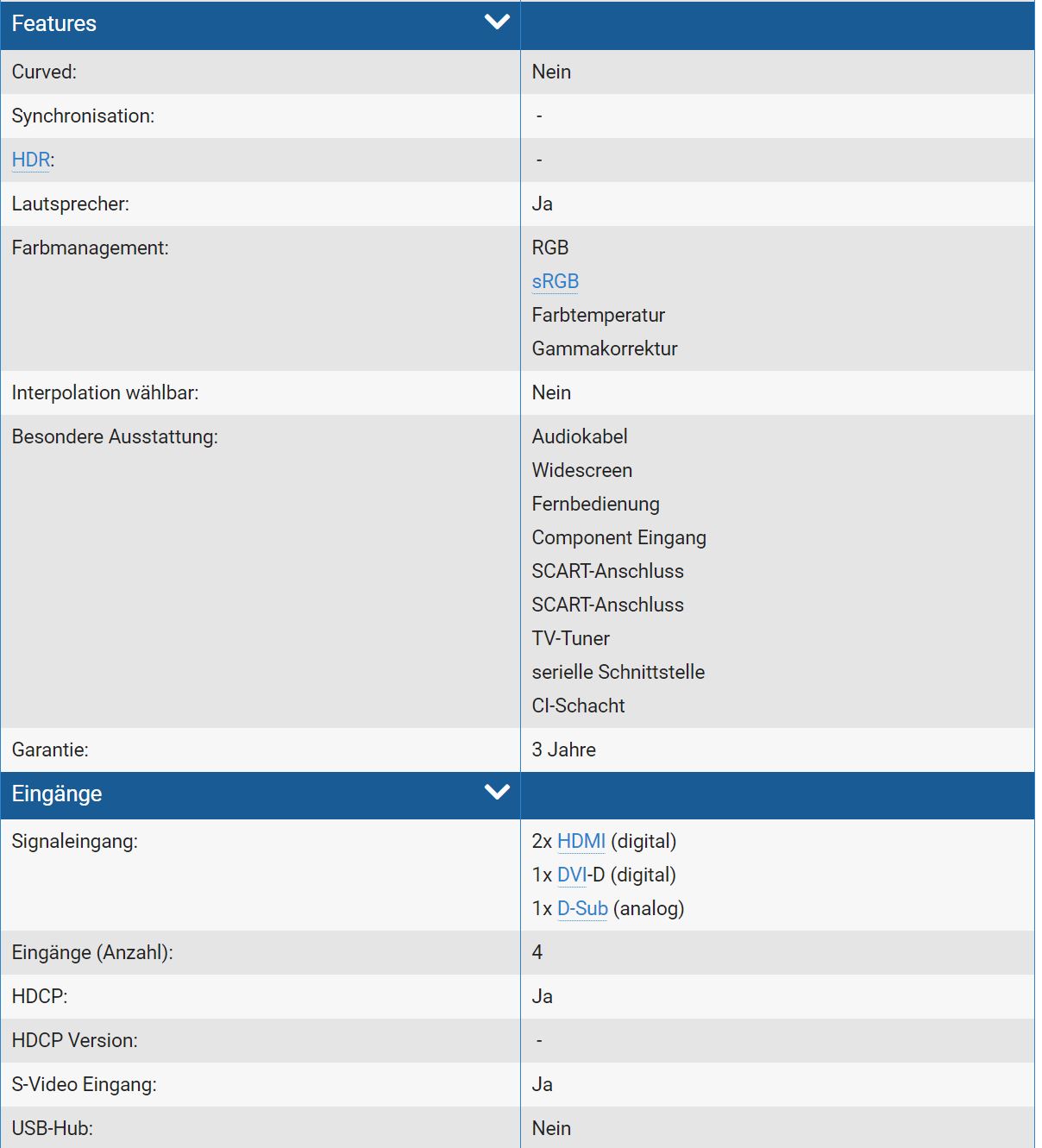Click the HDCP Version row label
Viewport: 1042px width, 1148px height.
74,1041
